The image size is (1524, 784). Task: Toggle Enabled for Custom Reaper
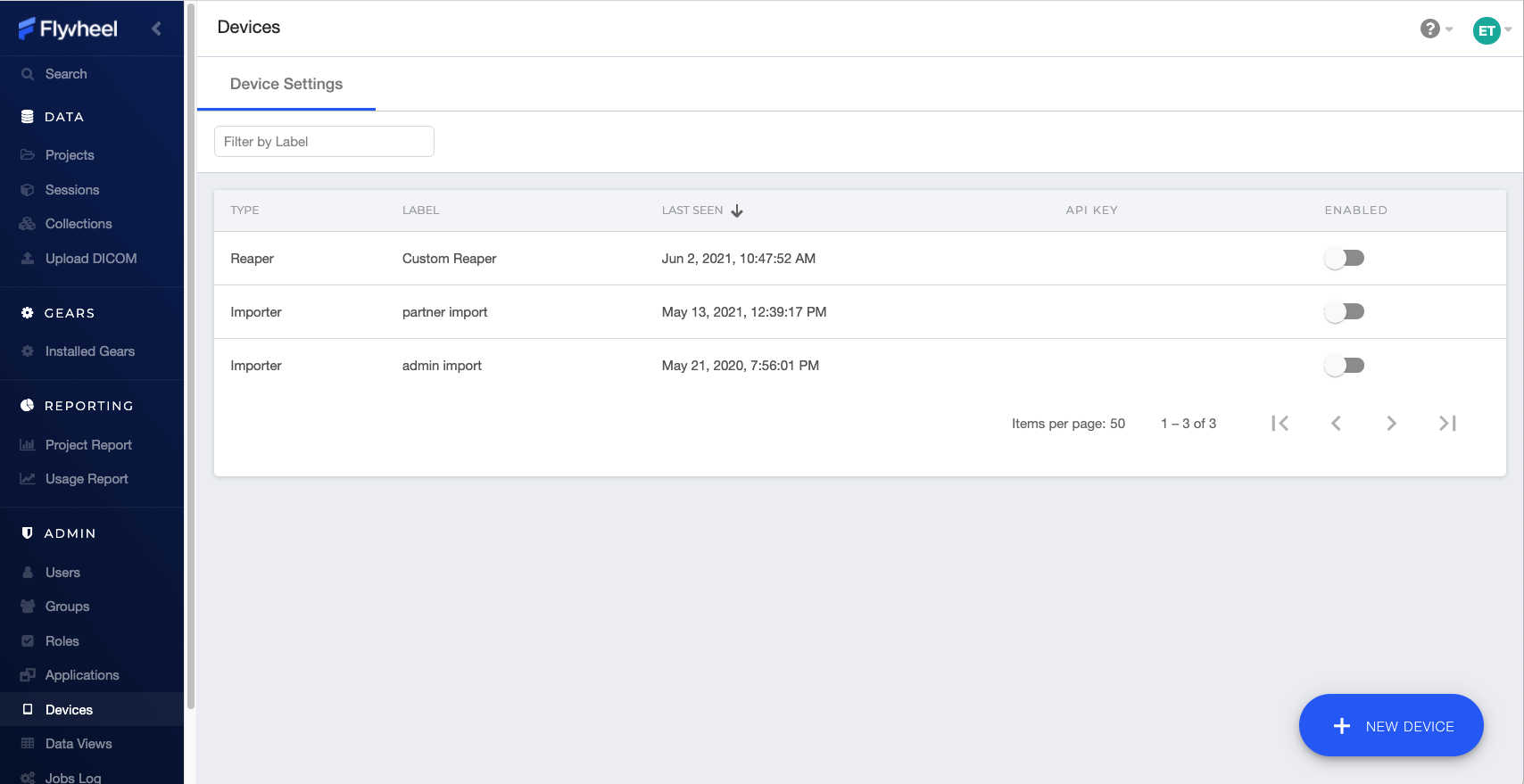pyautogui.click(x=1345, y=259)
